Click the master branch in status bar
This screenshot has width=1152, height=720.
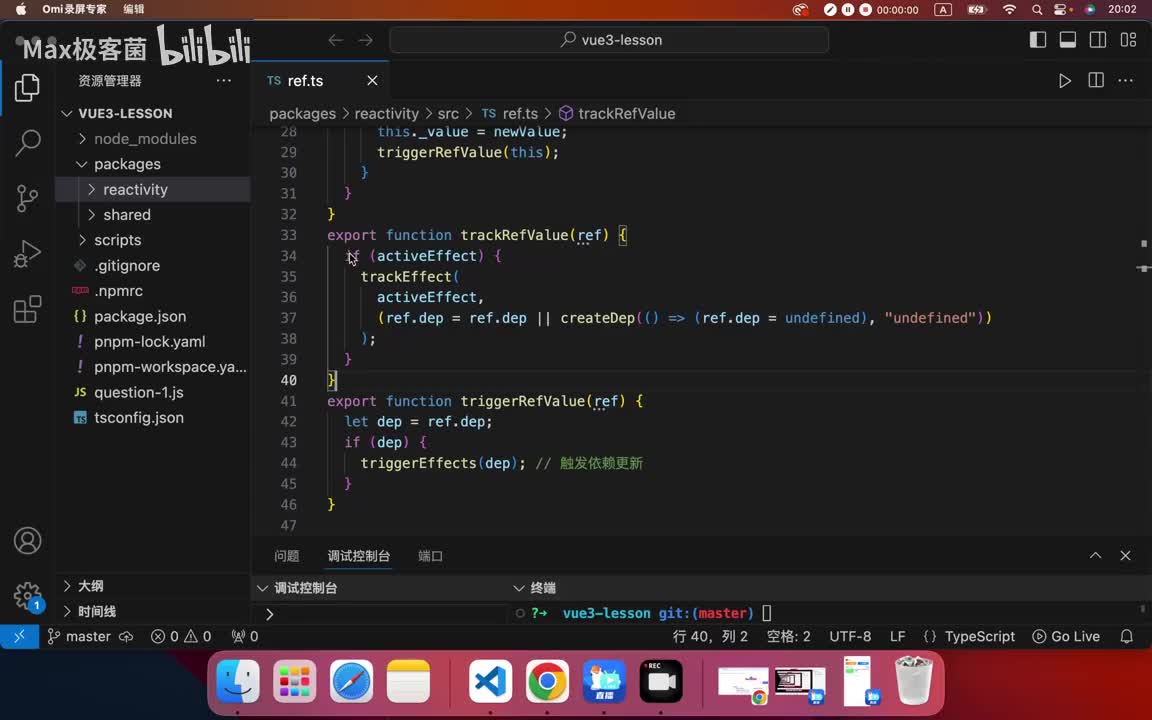tap(79, 636)
